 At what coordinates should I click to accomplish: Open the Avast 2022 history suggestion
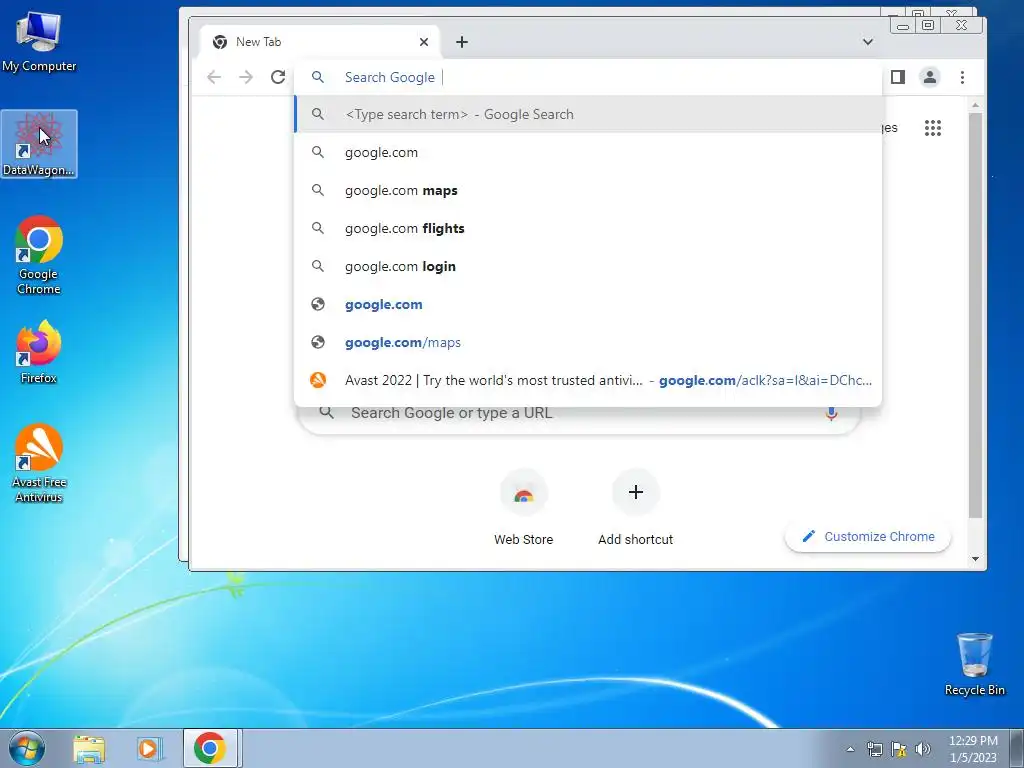click(x=588, y=380)
